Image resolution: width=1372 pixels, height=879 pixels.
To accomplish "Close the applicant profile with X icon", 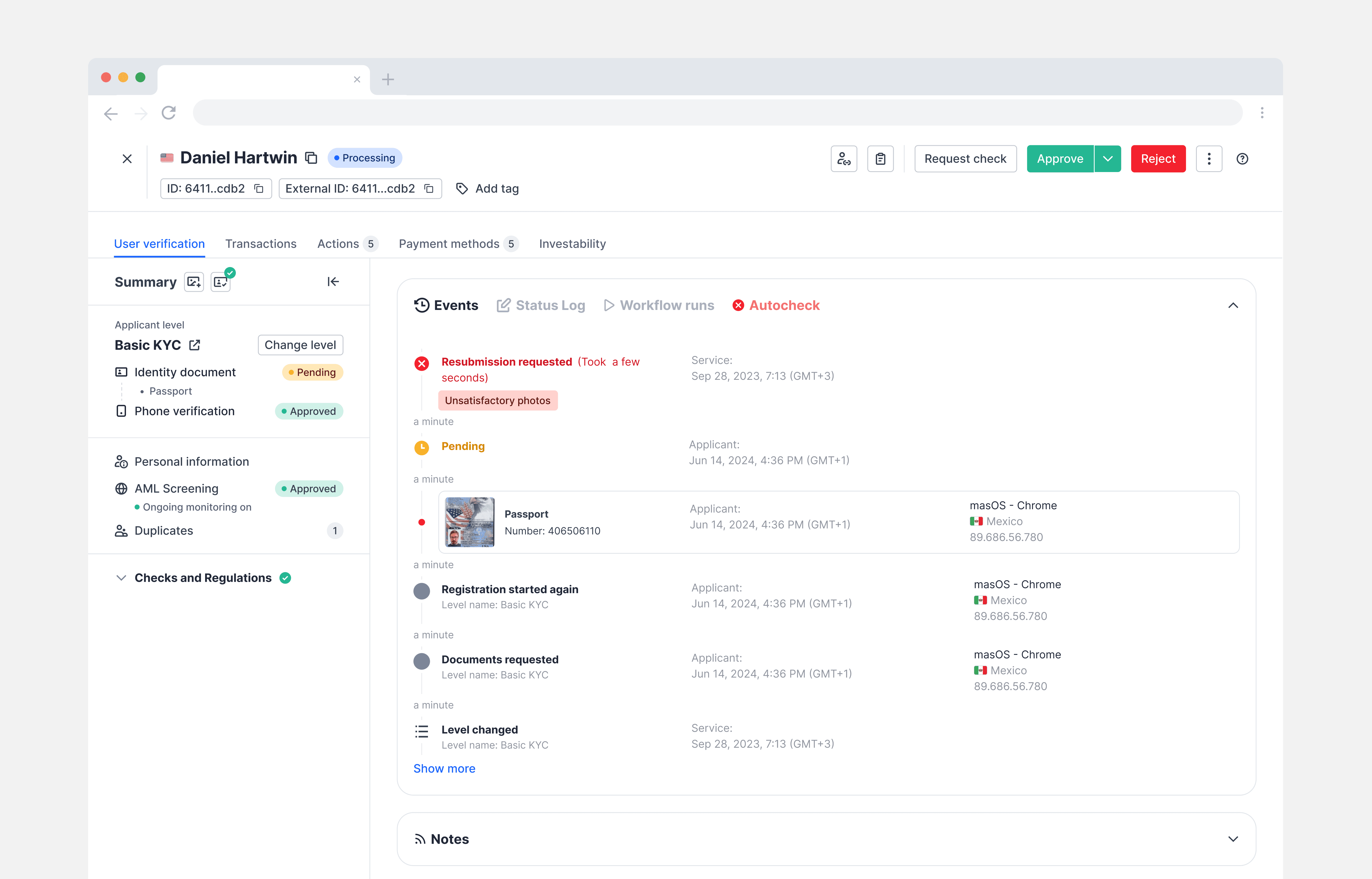I will click(127, 159).
